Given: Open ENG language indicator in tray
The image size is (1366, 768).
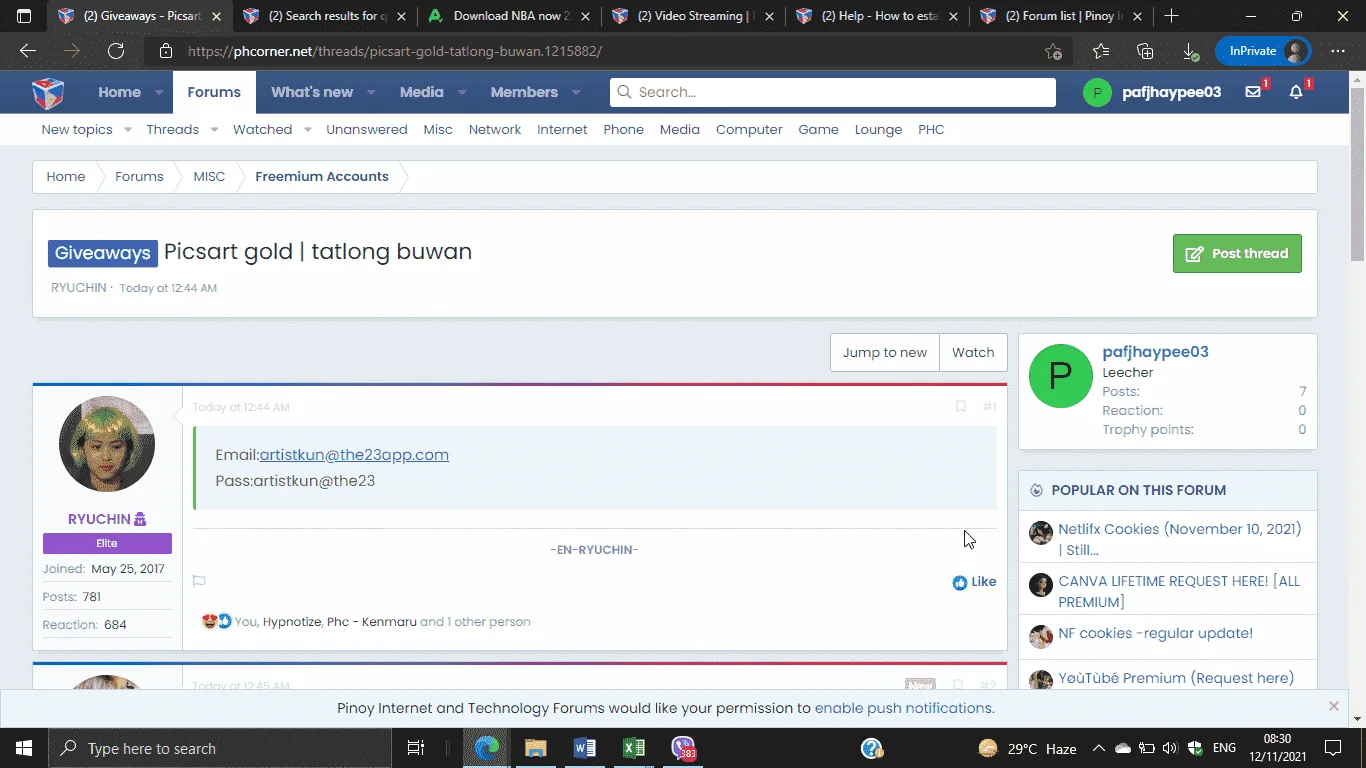Looking at the screenshot, I should coord(1224,748).
